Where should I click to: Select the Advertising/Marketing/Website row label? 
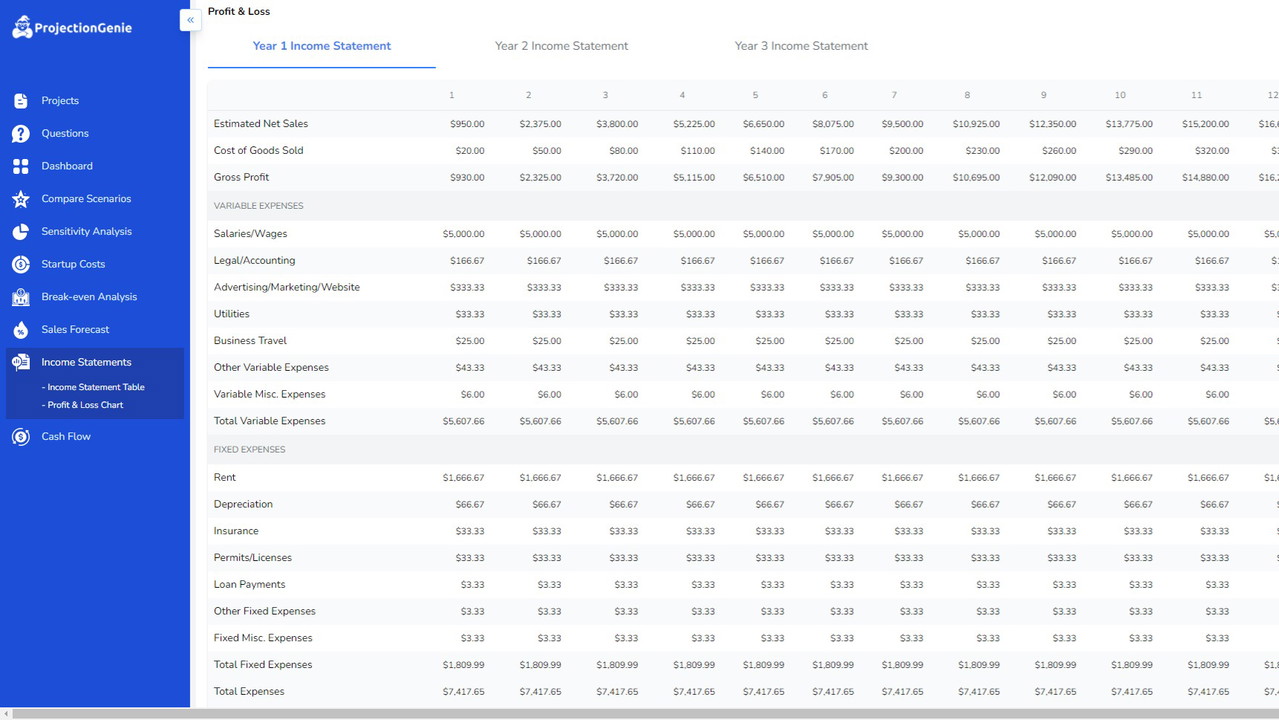287,288
